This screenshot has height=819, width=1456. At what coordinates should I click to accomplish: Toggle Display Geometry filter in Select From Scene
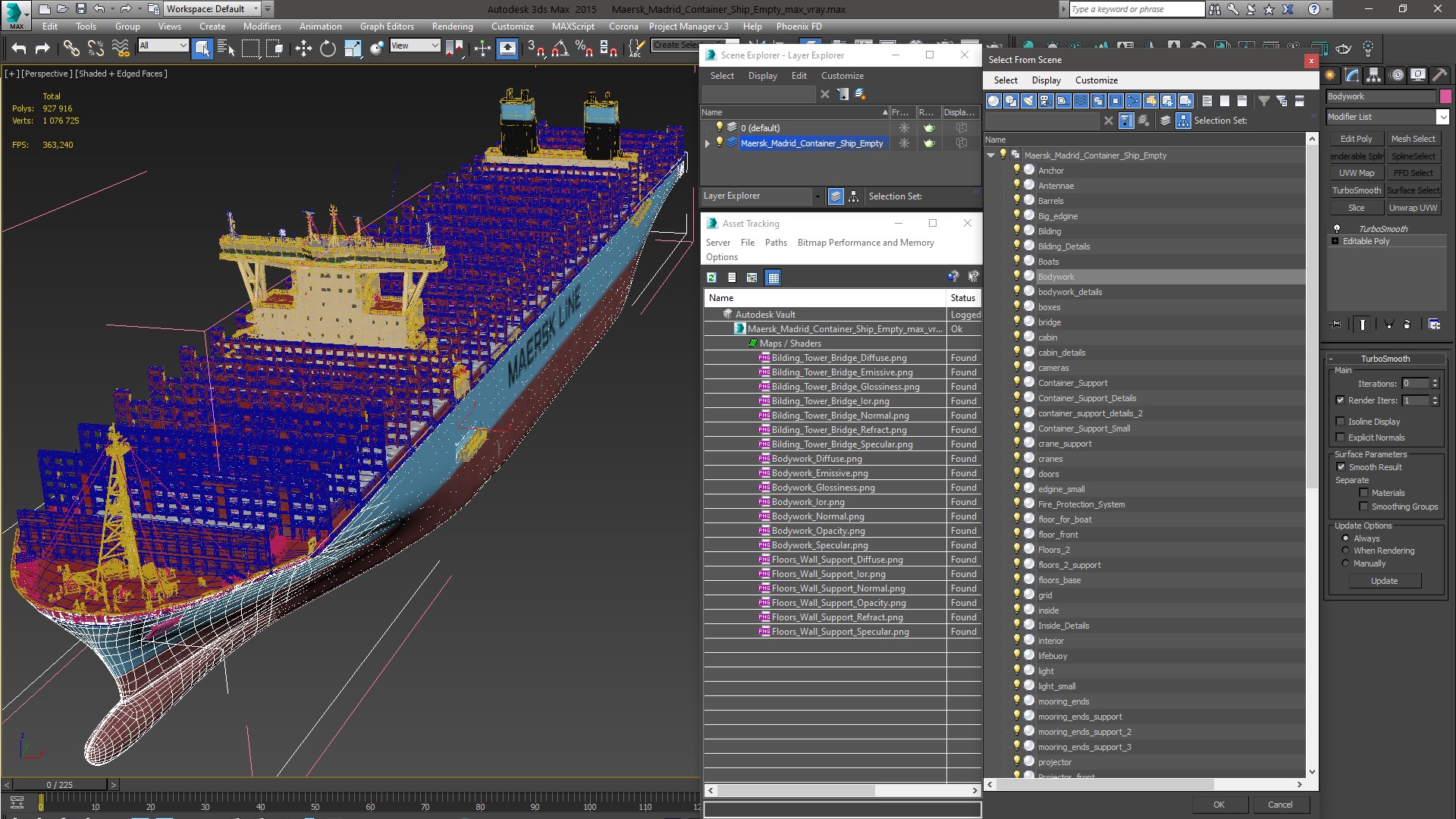[x=993, y=101]
